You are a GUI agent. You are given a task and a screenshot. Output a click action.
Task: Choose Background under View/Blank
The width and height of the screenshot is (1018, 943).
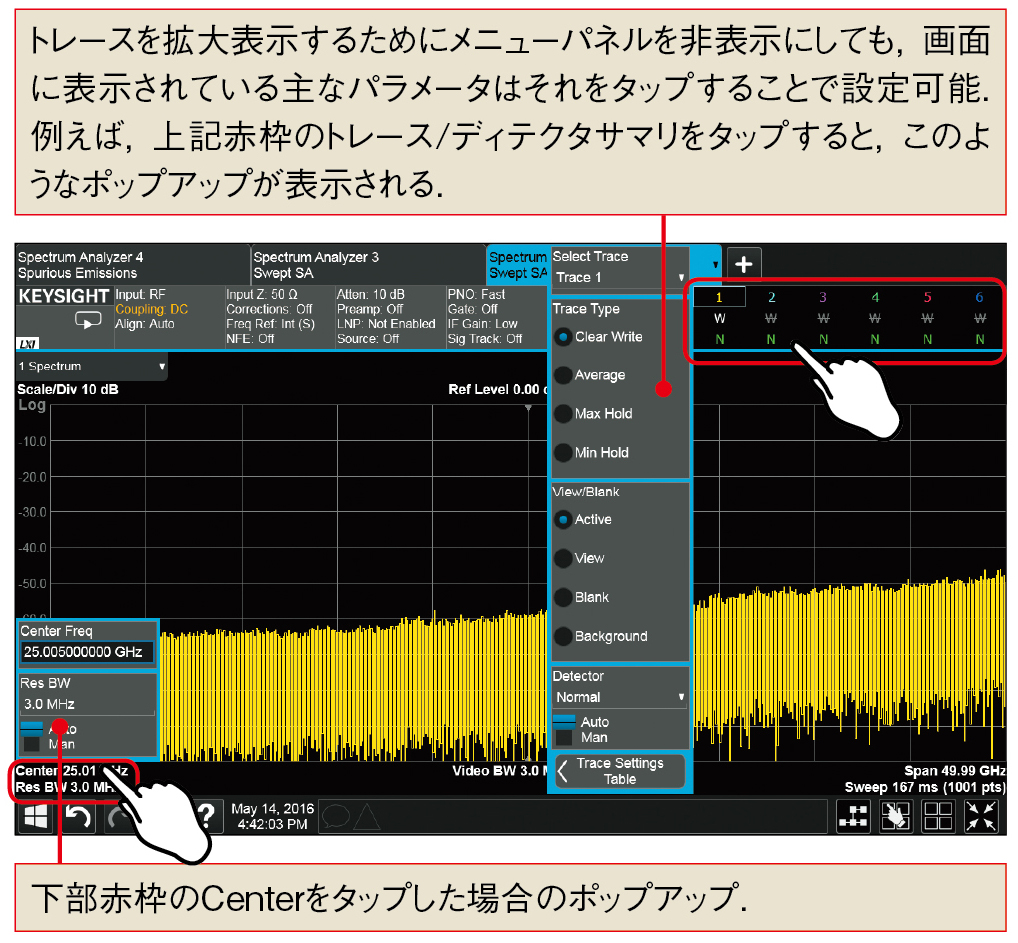(x=601, y=636)
